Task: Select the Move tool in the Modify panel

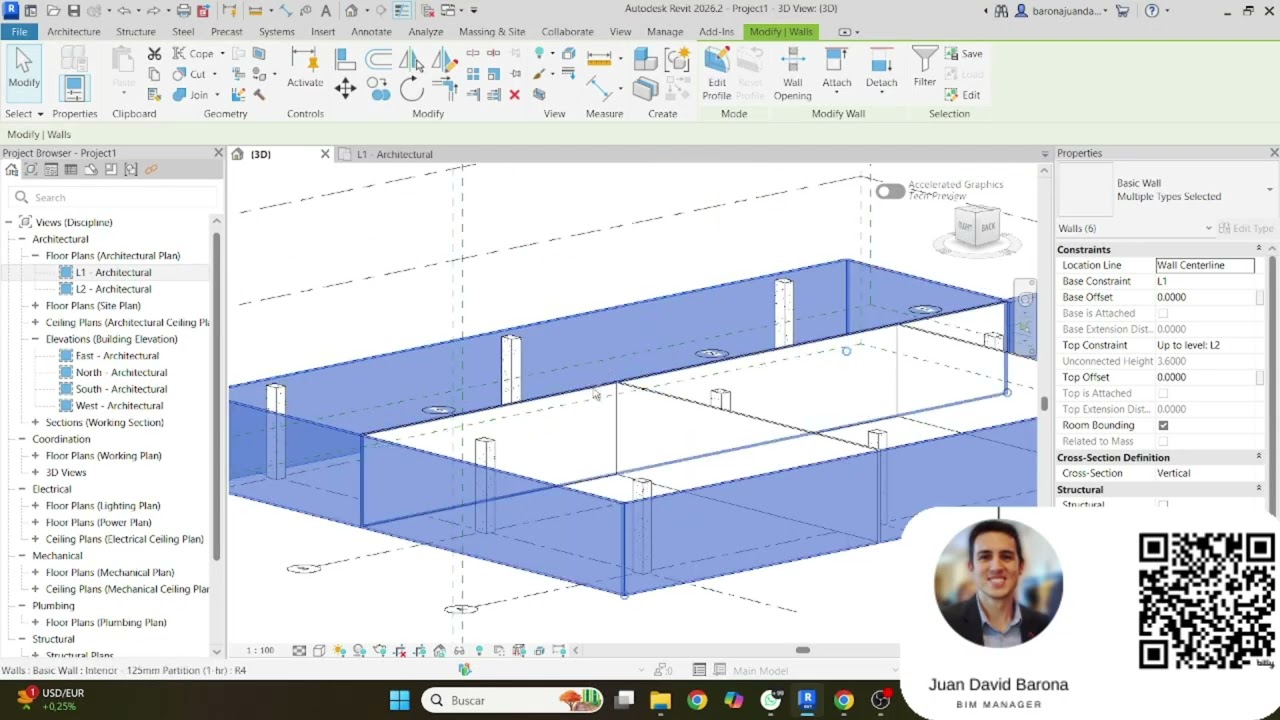Action: click(345, 89)
